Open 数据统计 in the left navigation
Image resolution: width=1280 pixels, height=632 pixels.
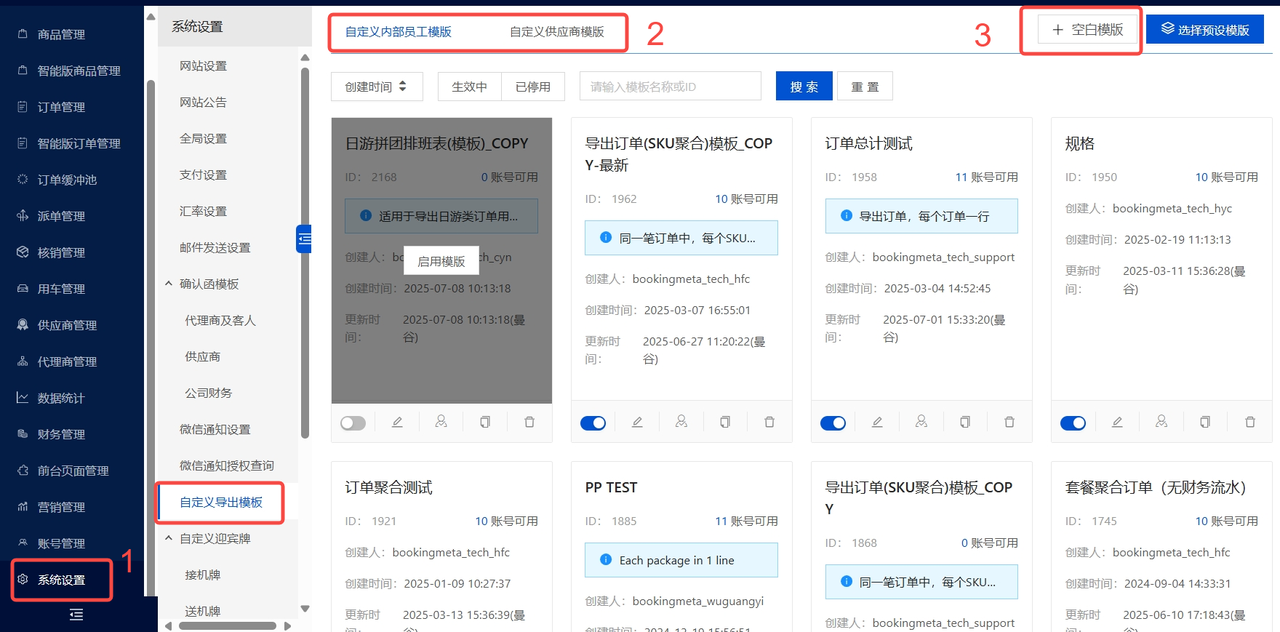coord(61,398)
